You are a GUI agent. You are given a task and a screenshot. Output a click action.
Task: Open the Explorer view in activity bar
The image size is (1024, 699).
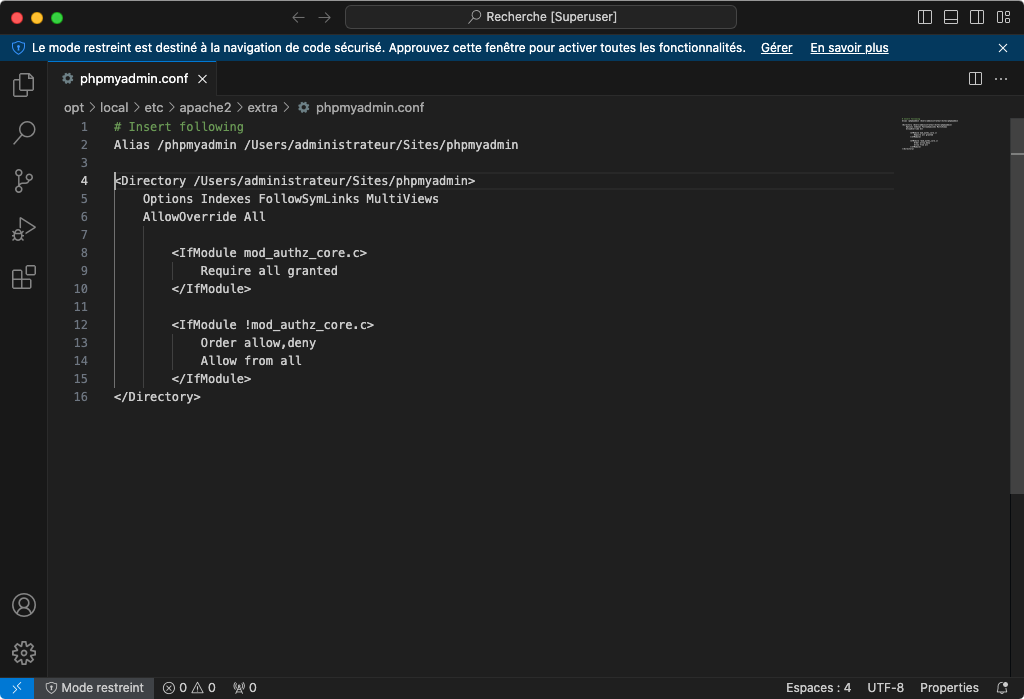[23, 85]
